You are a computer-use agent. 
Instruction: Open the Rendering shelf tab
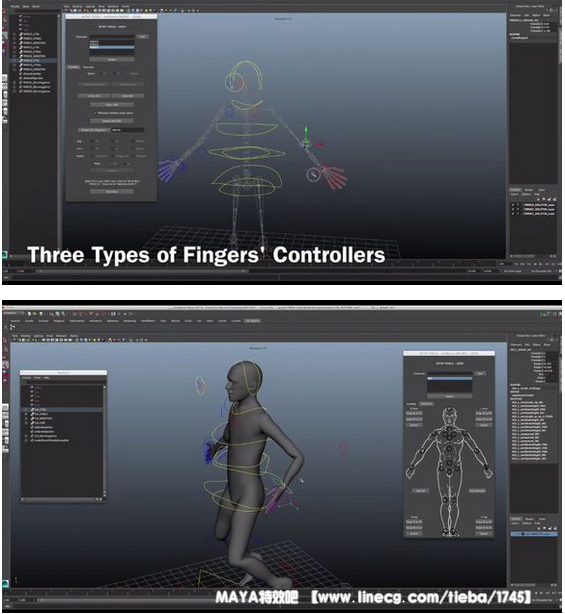click(x=129, y=321)
